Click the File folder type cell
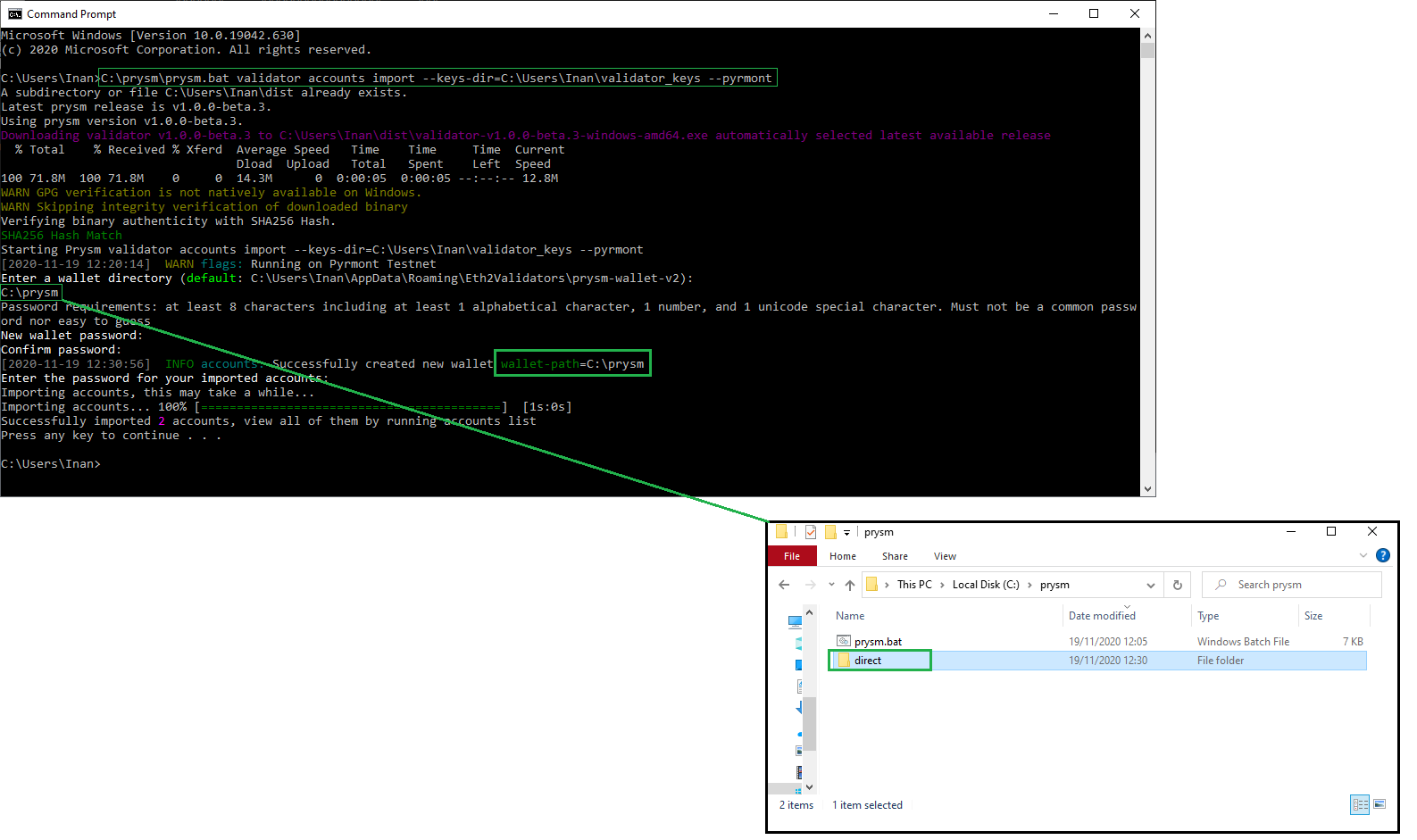Viewport: 1417px width, 840px height. pos(1220,661)
